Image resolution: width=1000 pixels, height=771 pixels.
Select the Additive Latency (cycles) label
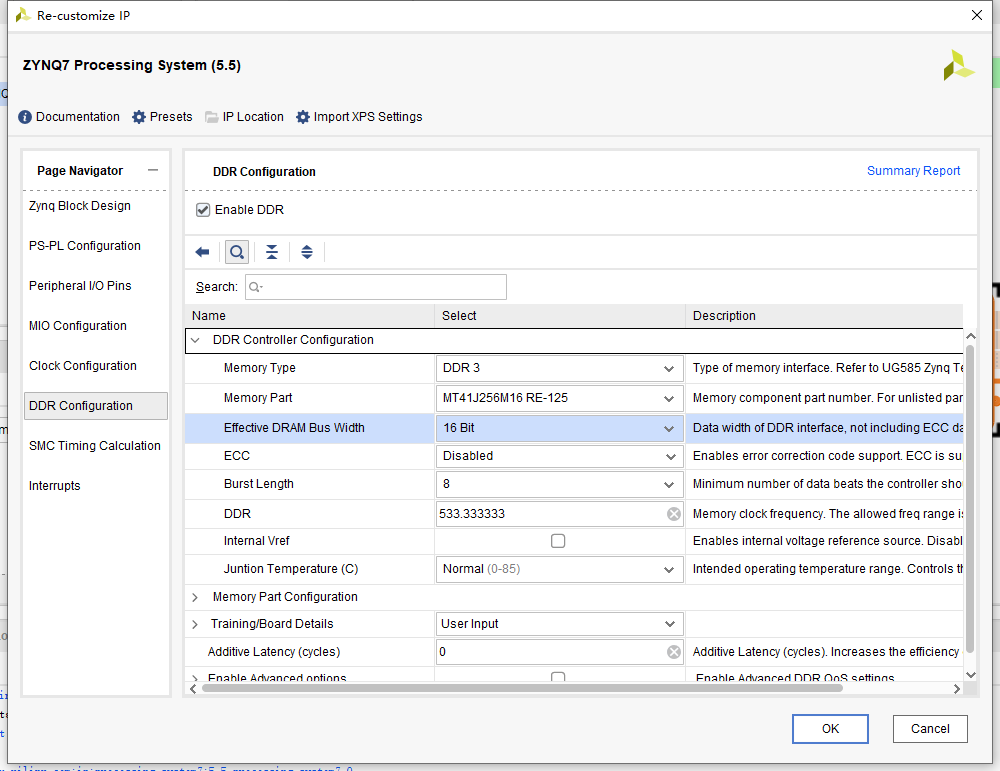click(274, 652)
